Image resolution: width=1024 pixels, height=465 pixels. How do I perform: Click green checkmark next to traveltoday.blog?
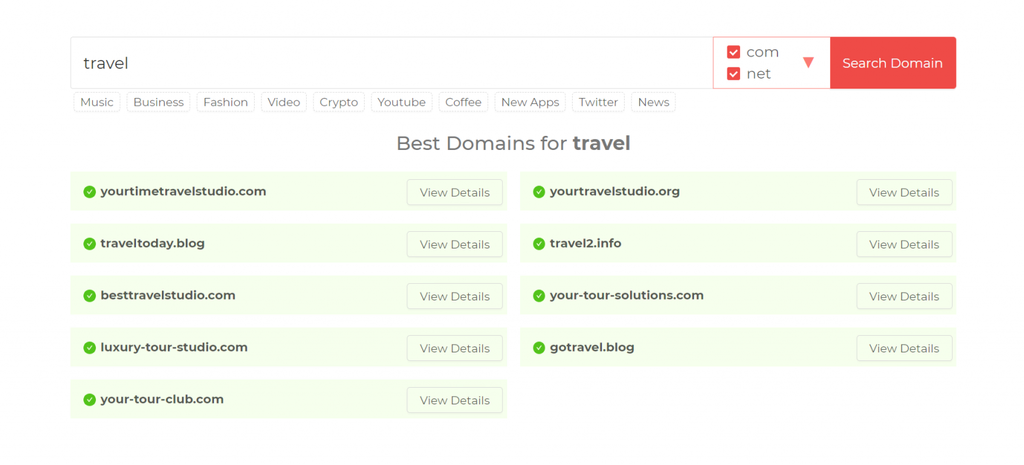pyautogui.click(x=89, y=244)
